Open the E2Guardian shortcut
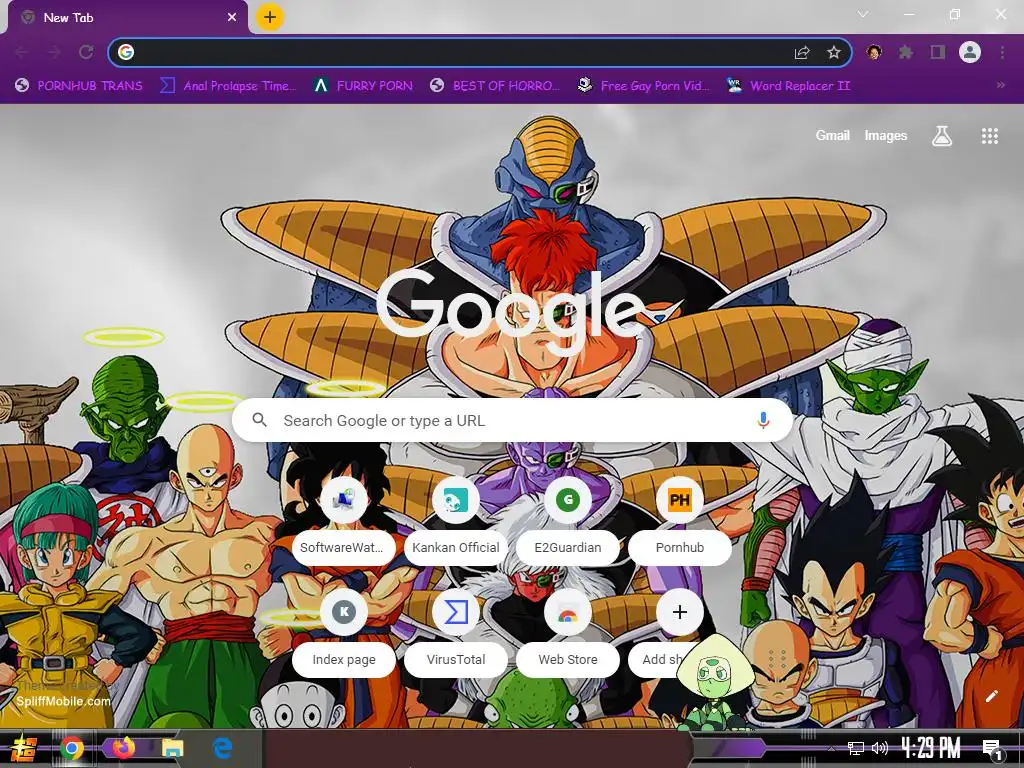1024x768 pixels. coord(568,520)
